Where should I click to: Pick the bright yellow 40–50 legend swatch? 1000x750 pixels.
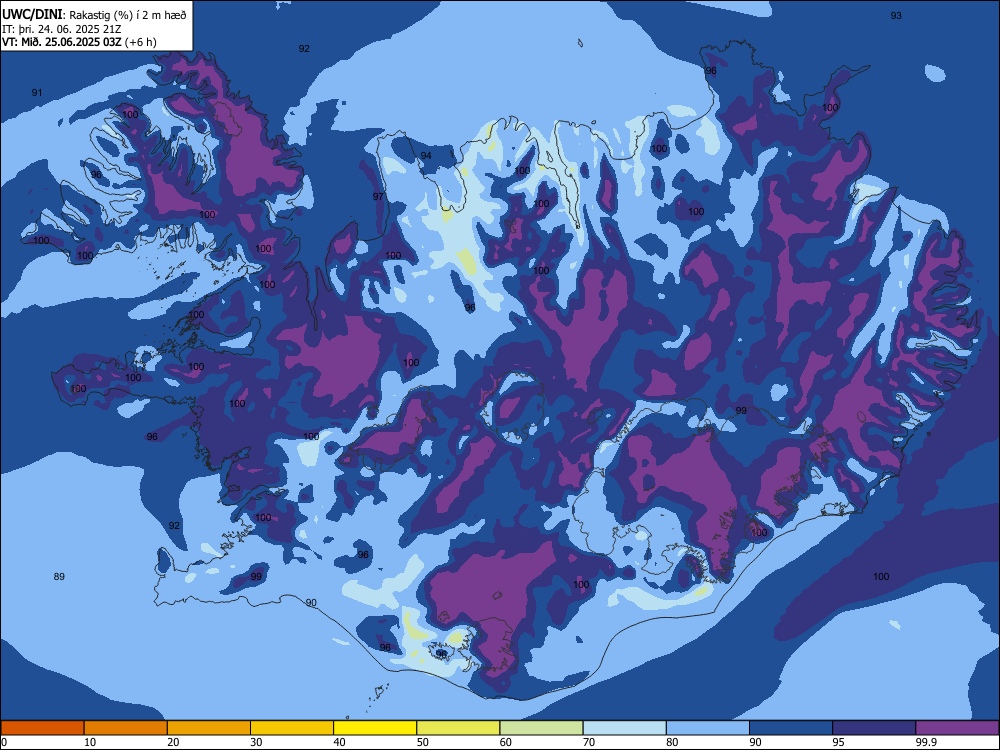375,728
